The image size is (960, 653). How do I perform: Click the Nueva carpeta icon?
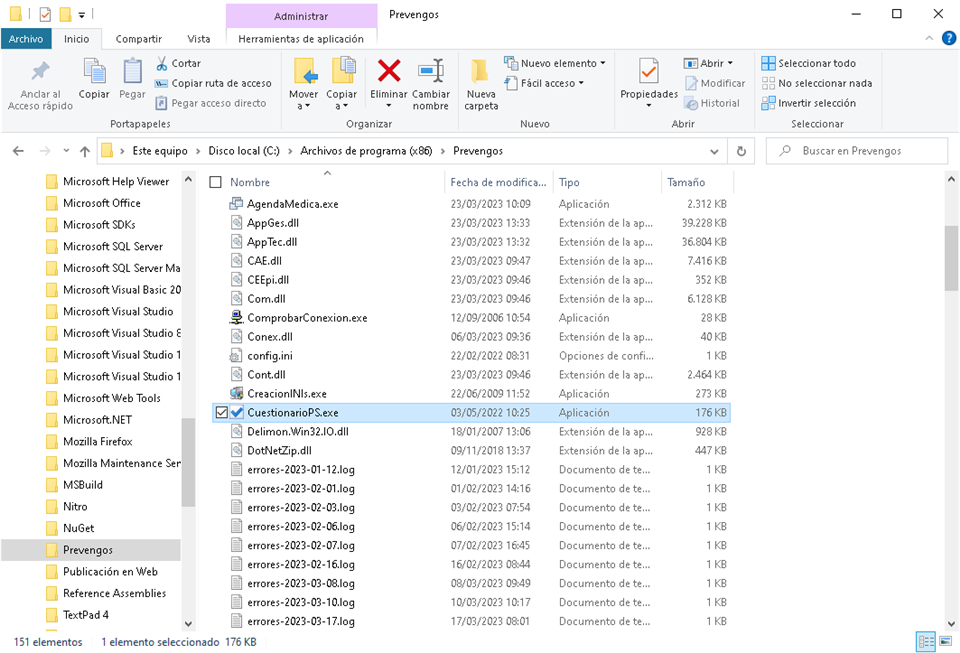(480, 72)
